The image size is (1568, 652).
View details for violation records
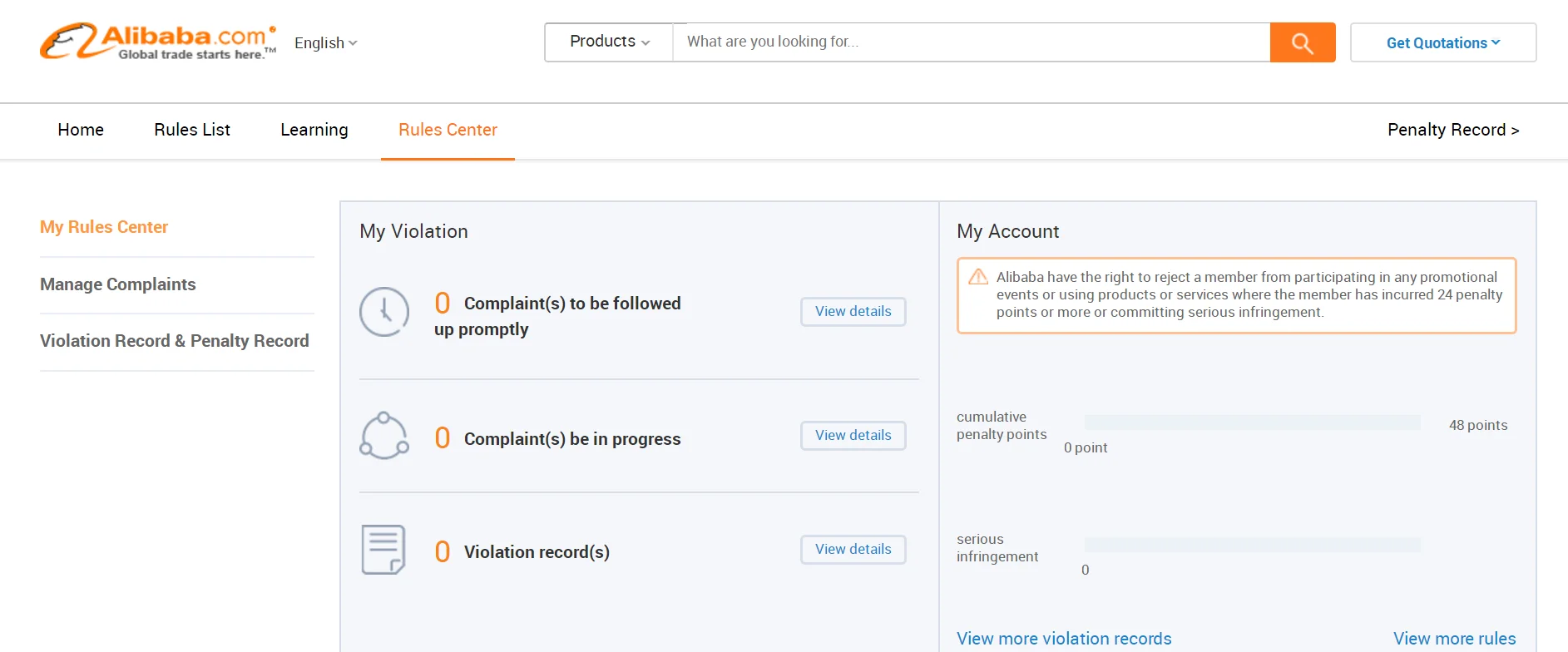tap(853, 550)
